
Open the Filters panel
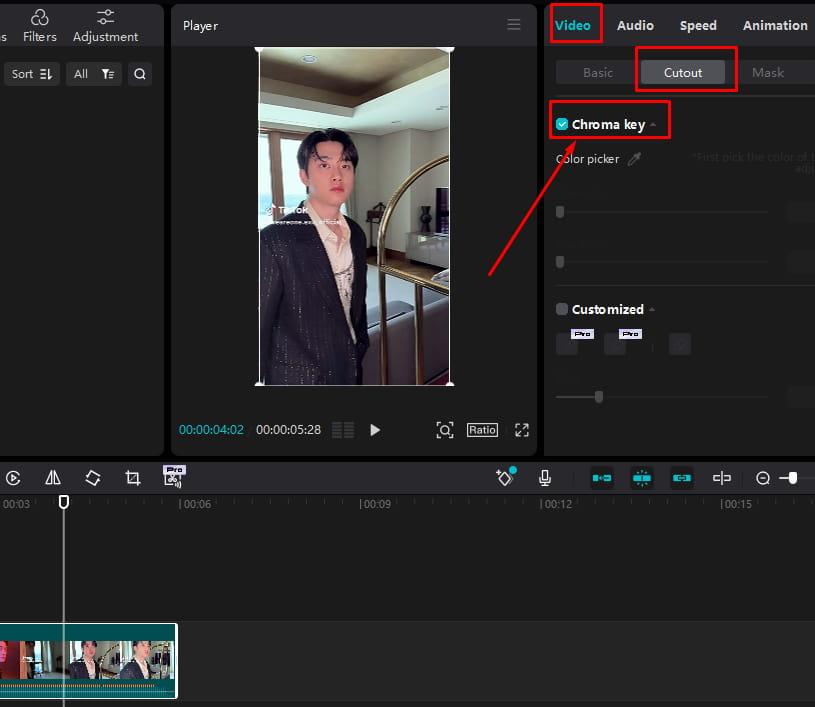click(40, 25)
